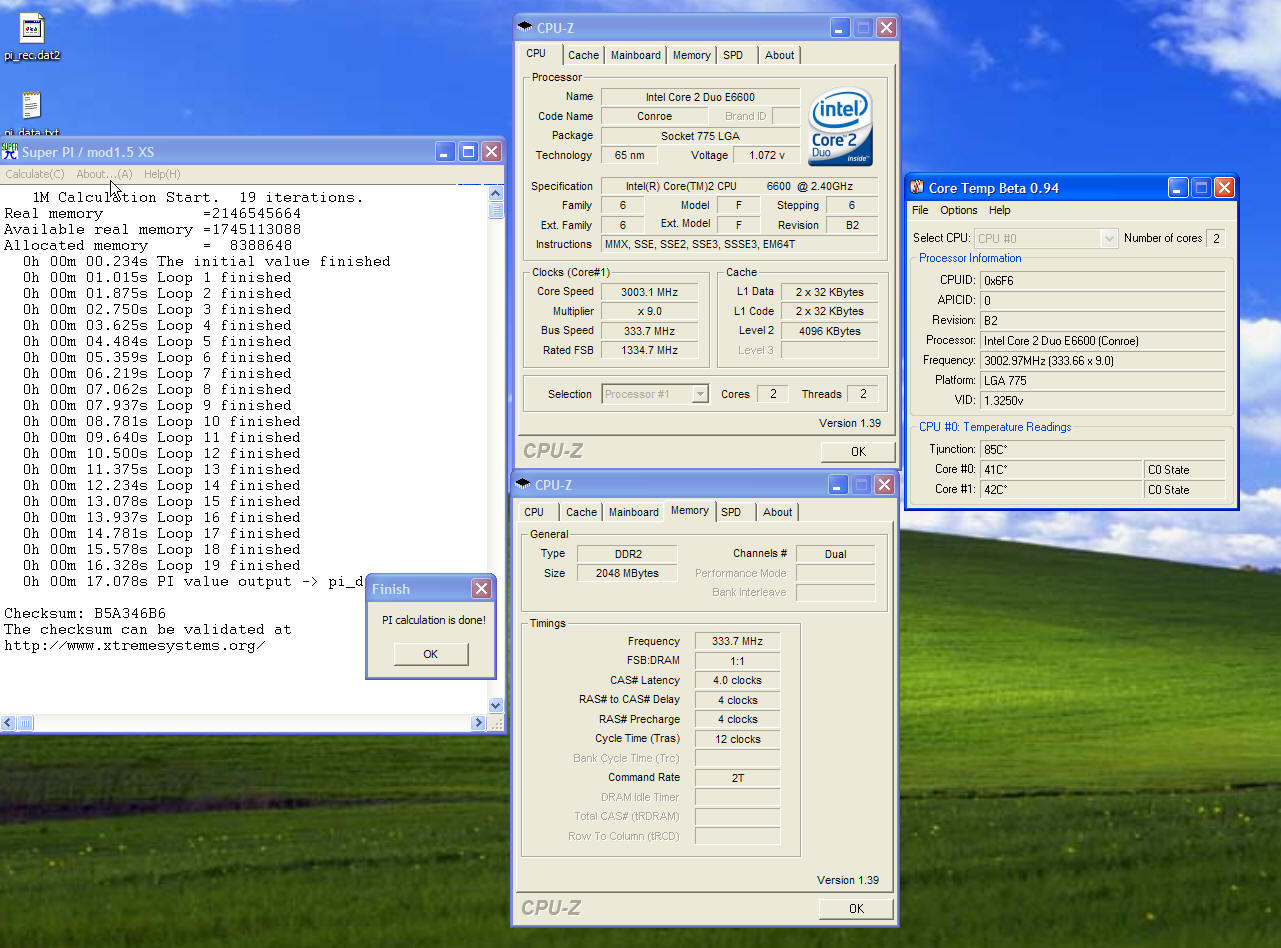This screenshot has height=948, width=1281.
Task: Click Super PI vertical scrollbar down arrow
Action: pos(496,705)
